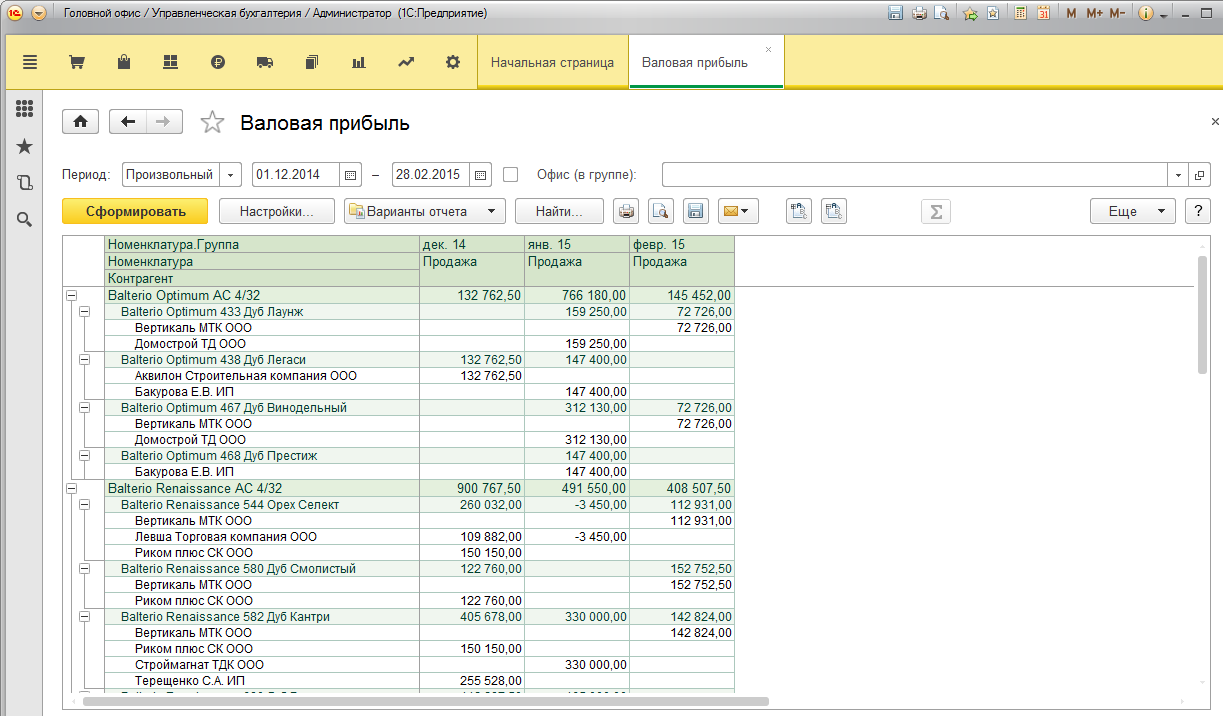Collapse Balterio Optimum 433 Дуб Лаунж row
This screenshot has height=716, width=1223.
(84, 312)
